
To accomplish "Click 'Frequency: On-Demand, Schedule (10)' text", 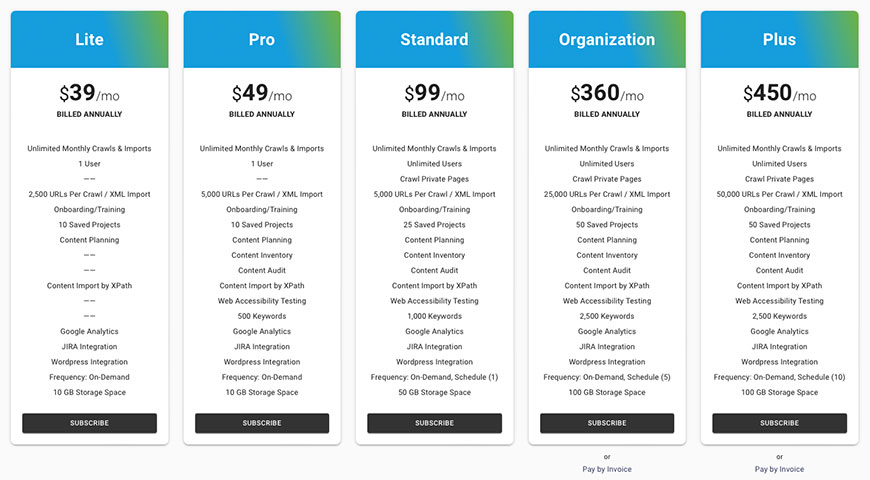I will click(x=779, y=377).
